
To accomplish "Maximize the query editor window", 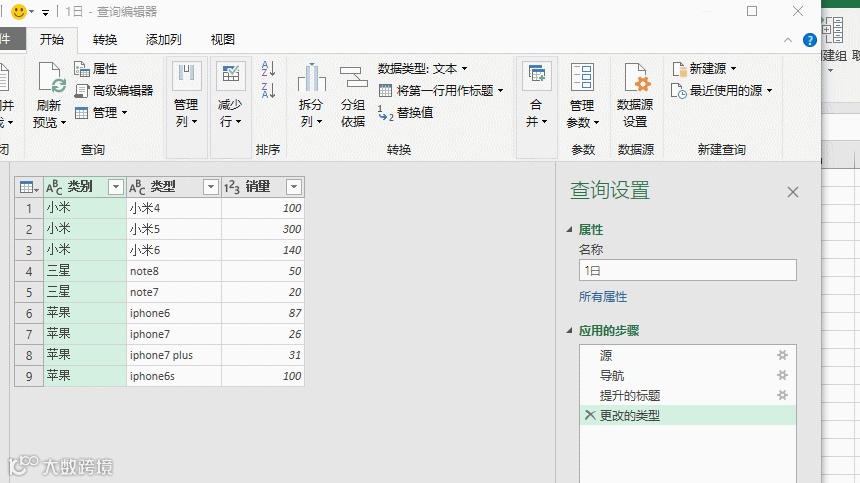I will click(x=752, y=11).
